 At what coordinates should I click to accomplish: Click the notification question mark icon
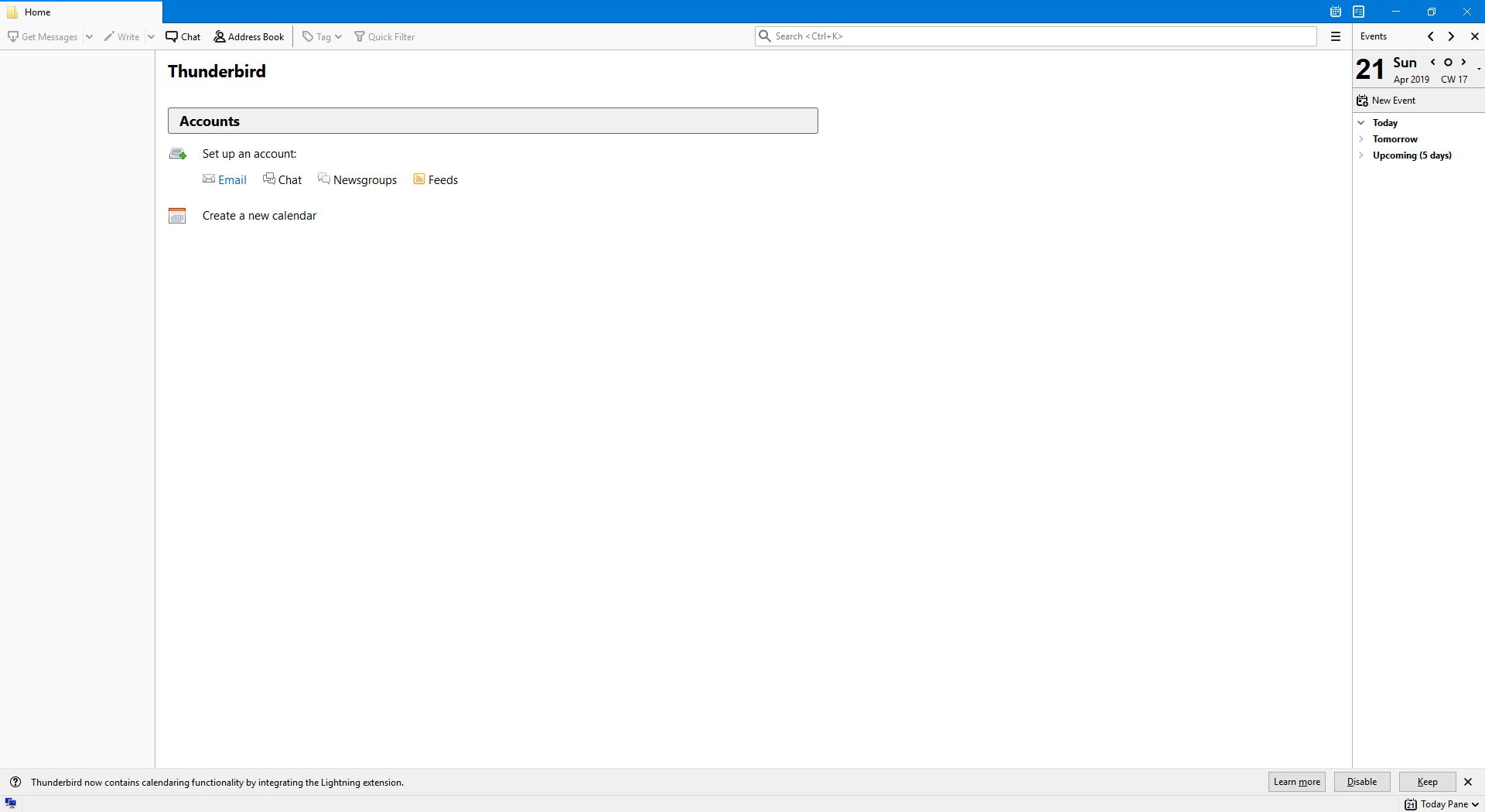[x=15, y=782]
